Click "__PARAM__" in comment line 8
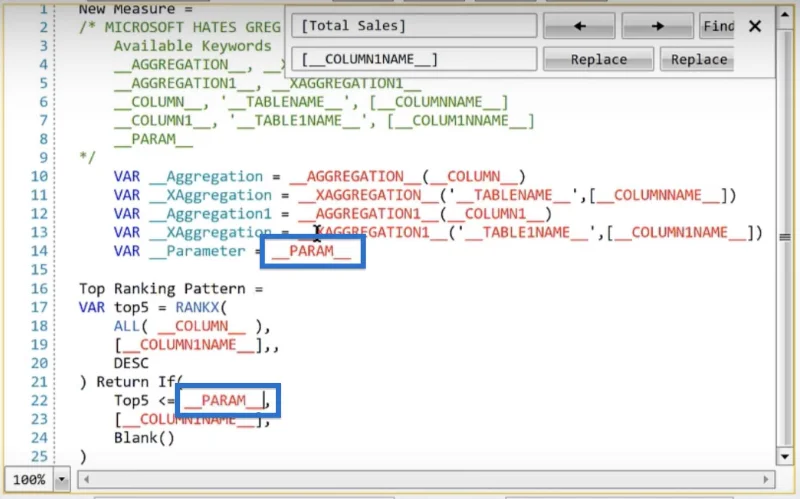The width and height of the screenshot is (800, 499). coord(153,139)
